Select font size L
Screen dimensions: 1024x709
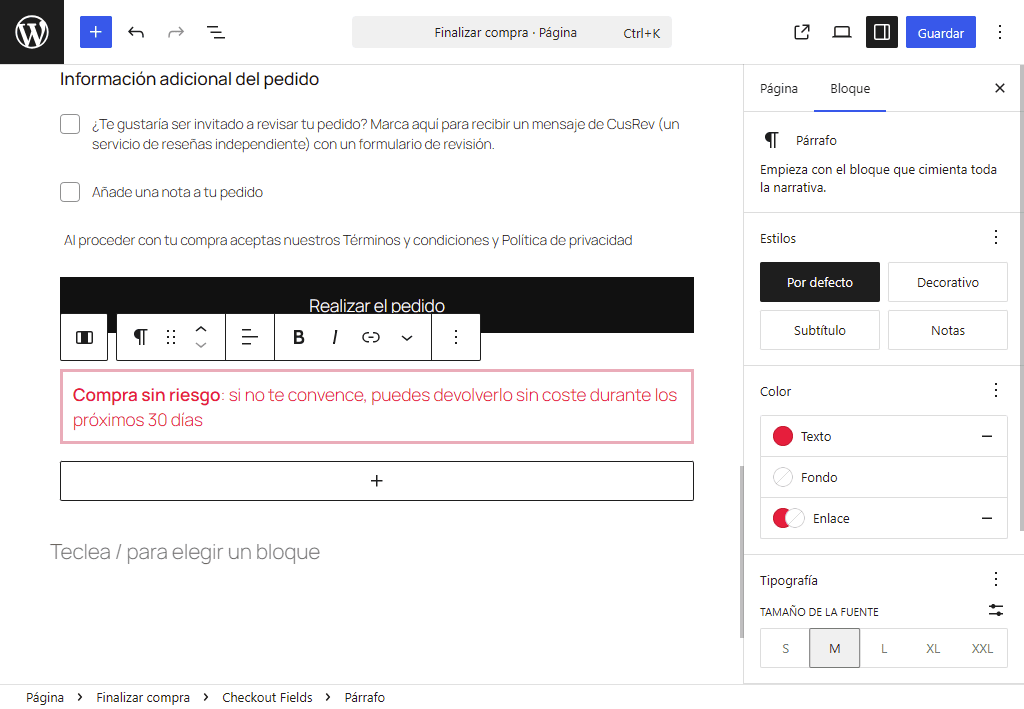pyautogui.click(x=884, y=648)
